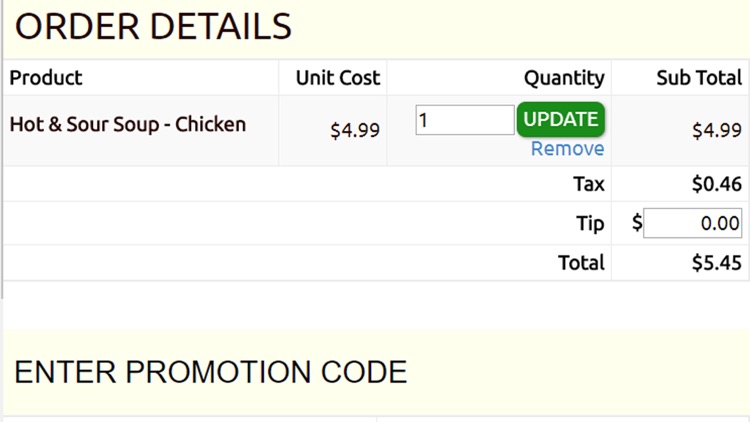750x422 pixels.
Task: Focus the quantity input field
Action: pyautogui.click(x=464, y=120)
